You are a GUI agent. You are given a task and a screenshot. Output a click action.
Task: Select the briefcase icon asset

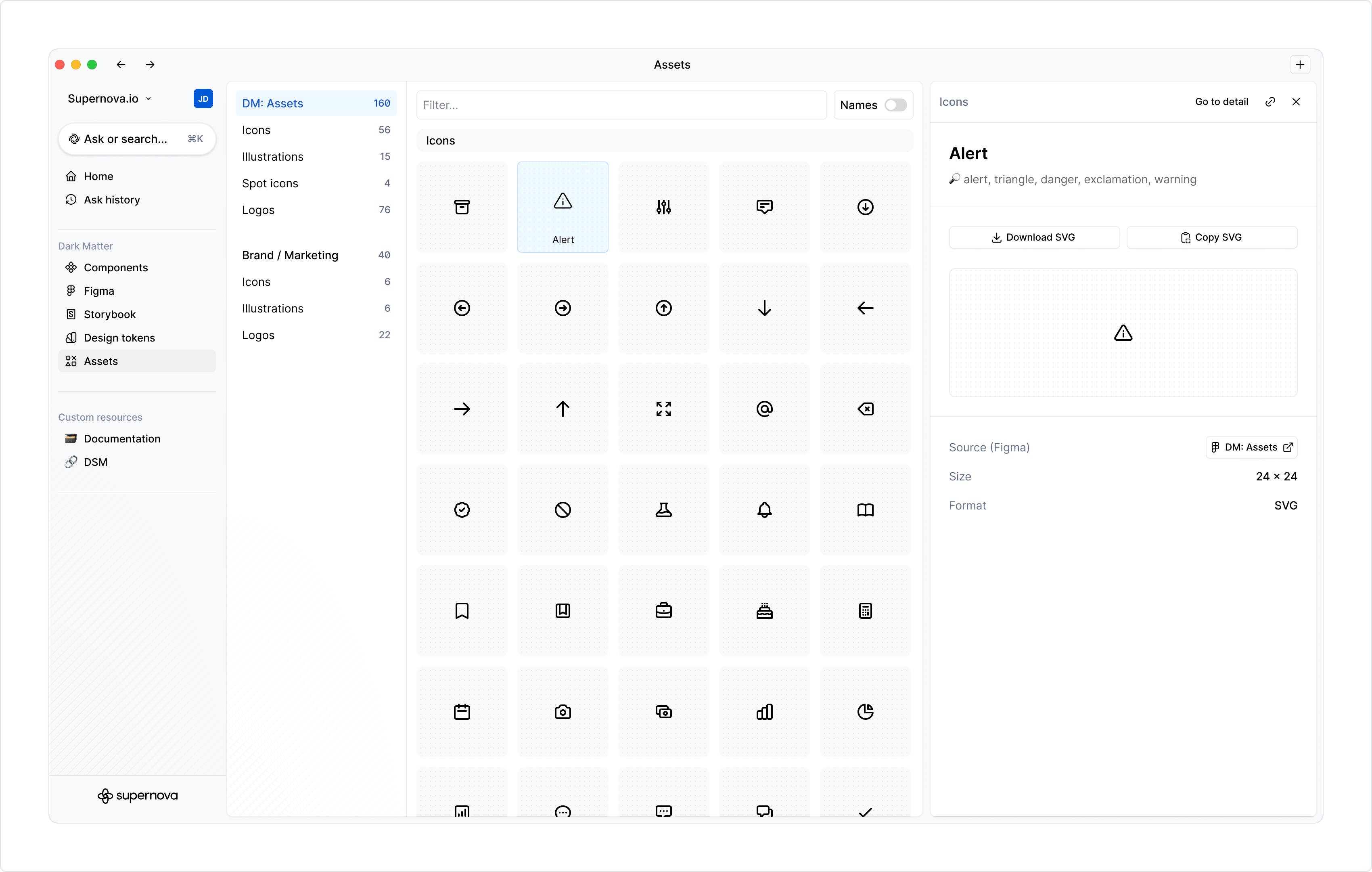663,610
